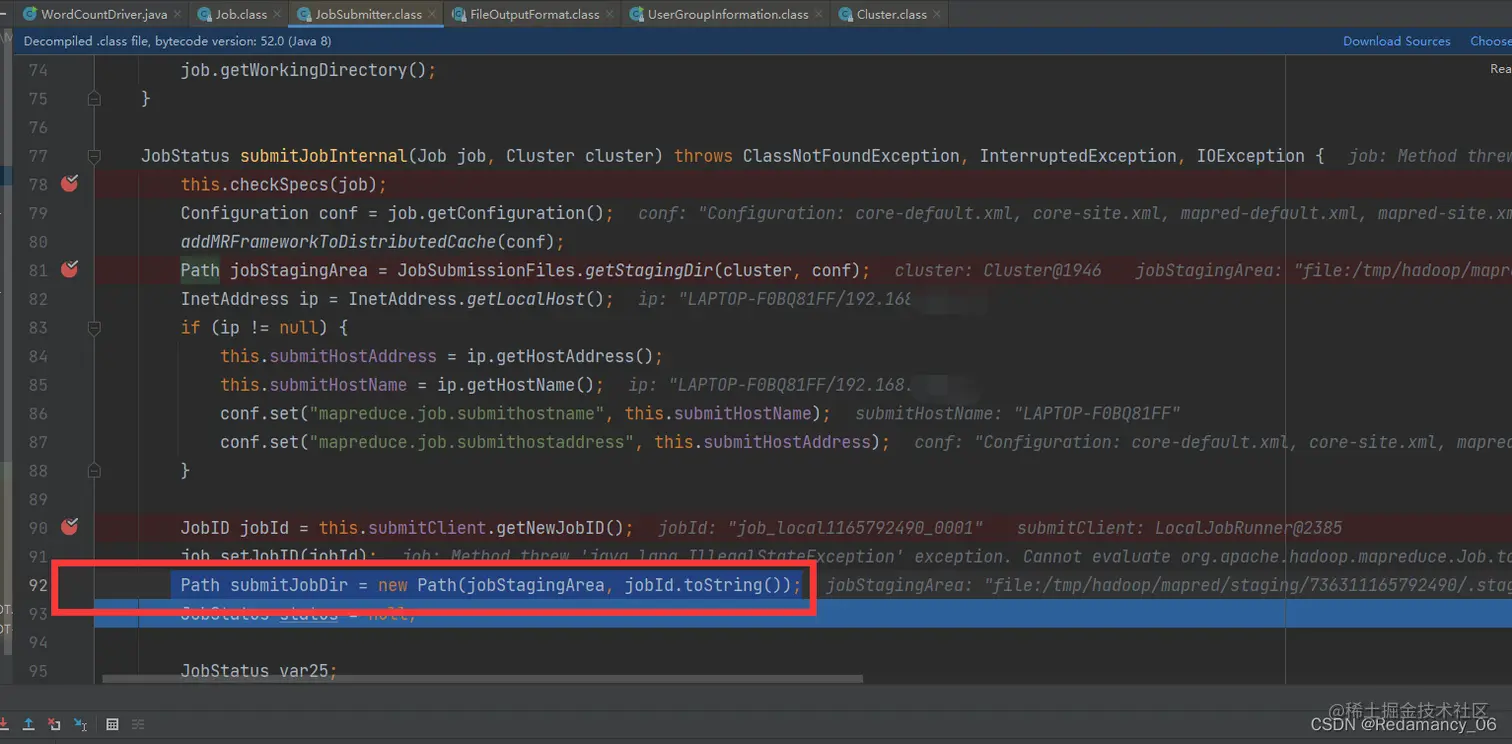The width and height of the screenshot is (1512, 744).
Task: Click the inline hint cluster: Cluster@1946
Action: [998, 270]
